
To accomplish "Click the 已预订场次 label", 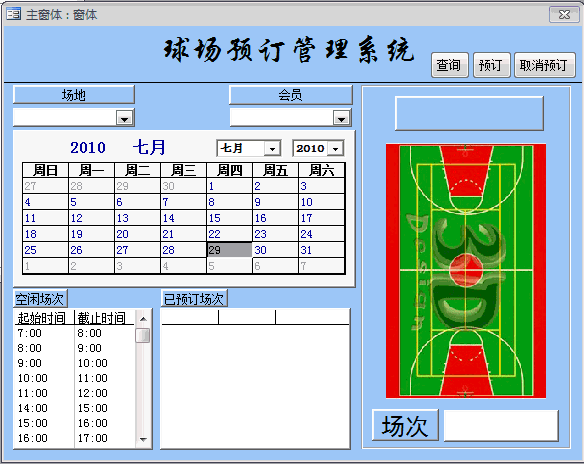I will pyautogui.click(x=194, y=299).
